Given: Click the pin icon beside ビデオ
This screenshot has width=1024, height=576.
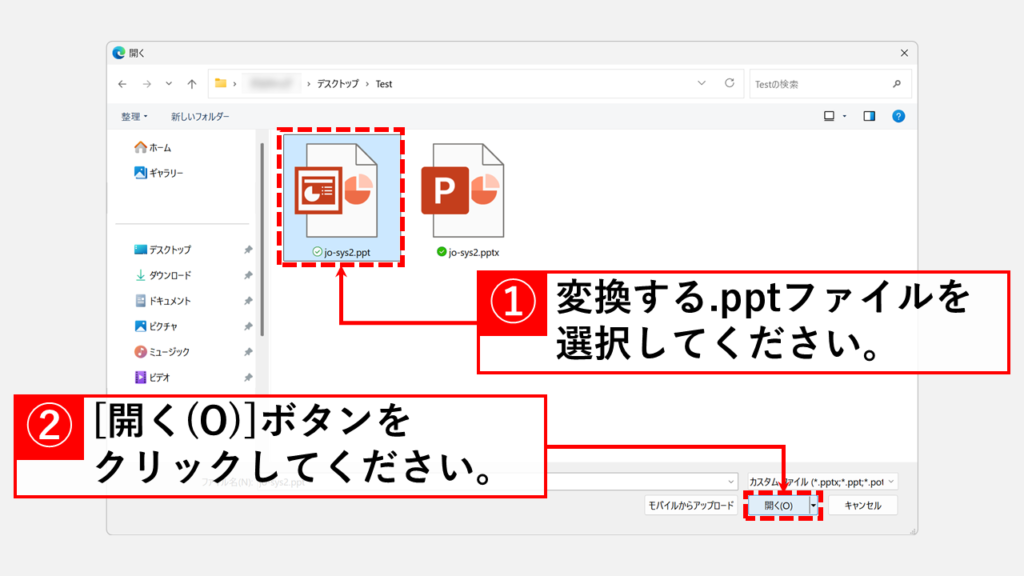Looking at the screenshot, I should [248, 377].
